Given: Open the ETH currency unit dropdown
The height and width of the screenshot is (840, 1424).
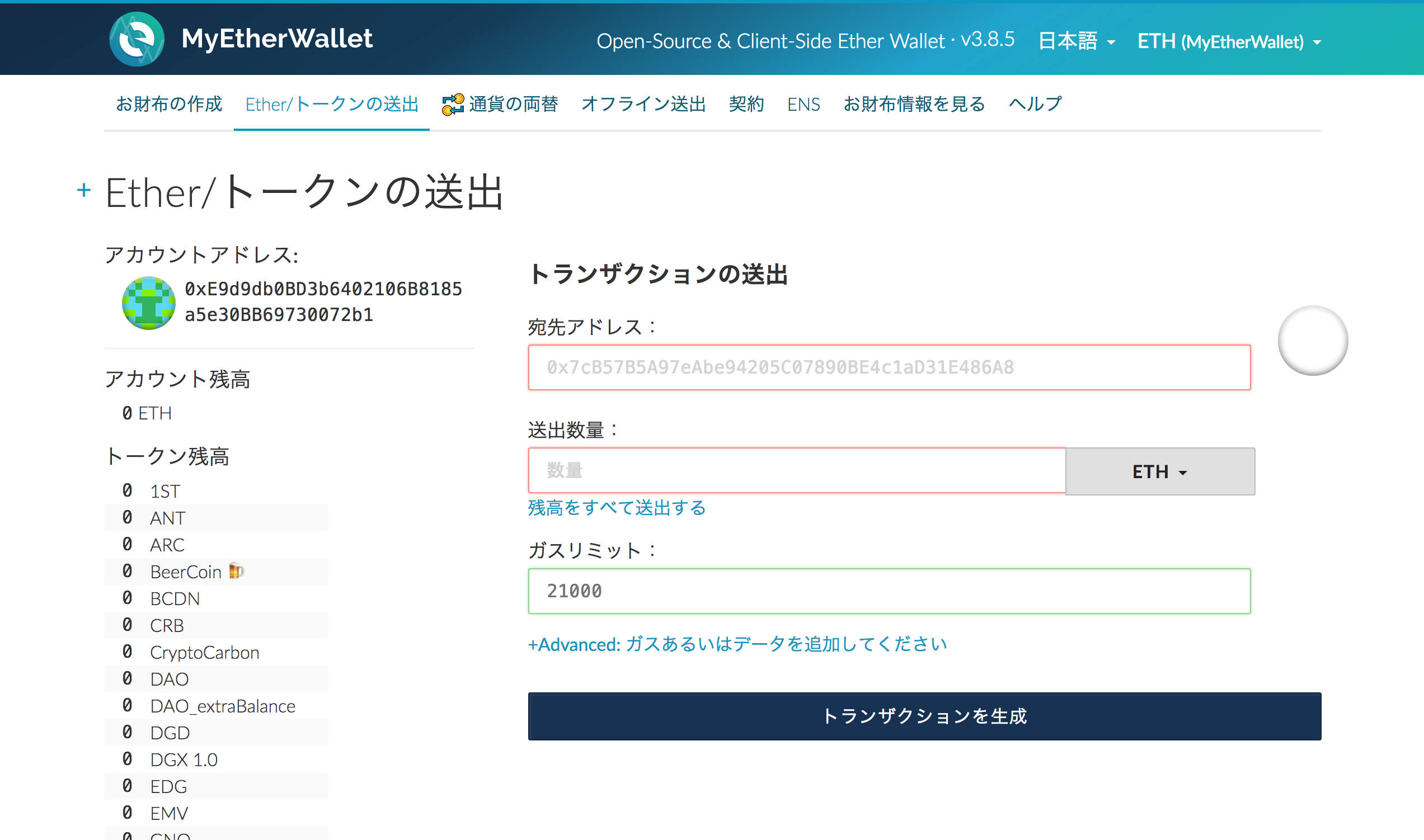Looking at the screenshot, I should click(1159, 471).
